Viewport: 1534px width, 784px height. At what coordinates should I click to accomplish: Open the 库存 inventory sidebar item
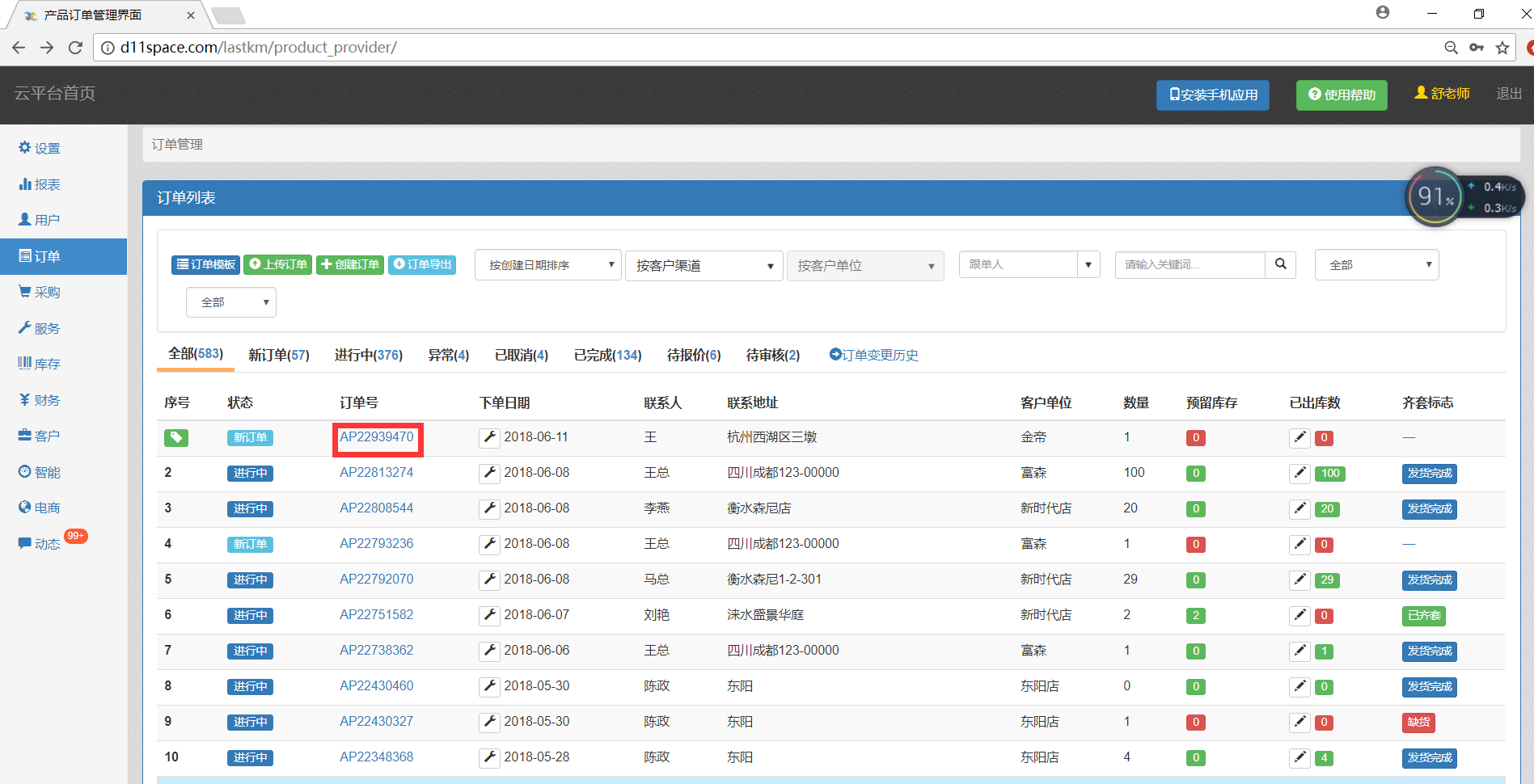click(40, 364)
